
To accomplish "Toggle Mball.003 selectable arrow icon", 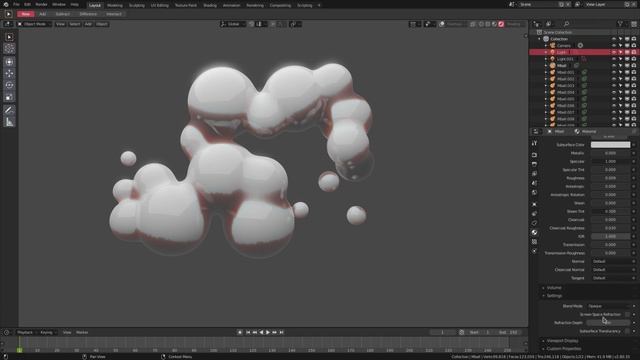I will [x=620, y=86].
